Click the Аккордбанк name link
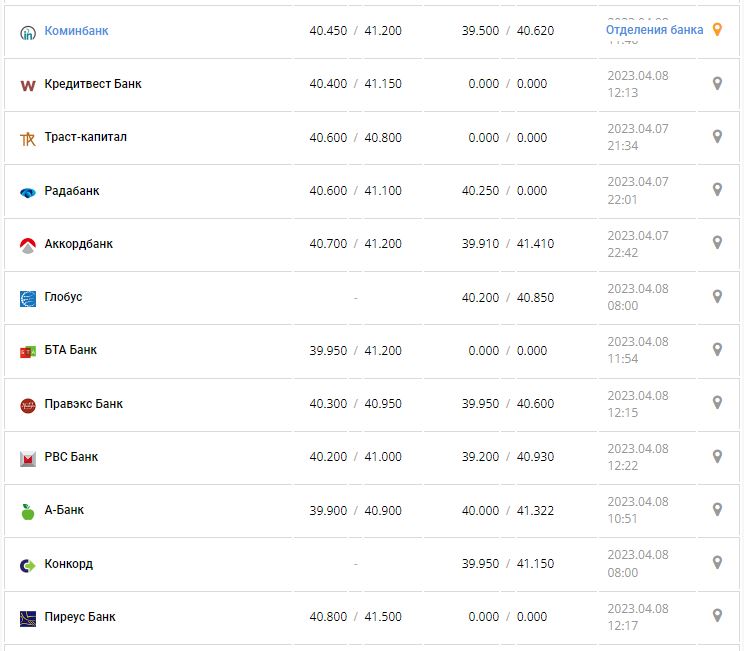 [x=79, y=244]
